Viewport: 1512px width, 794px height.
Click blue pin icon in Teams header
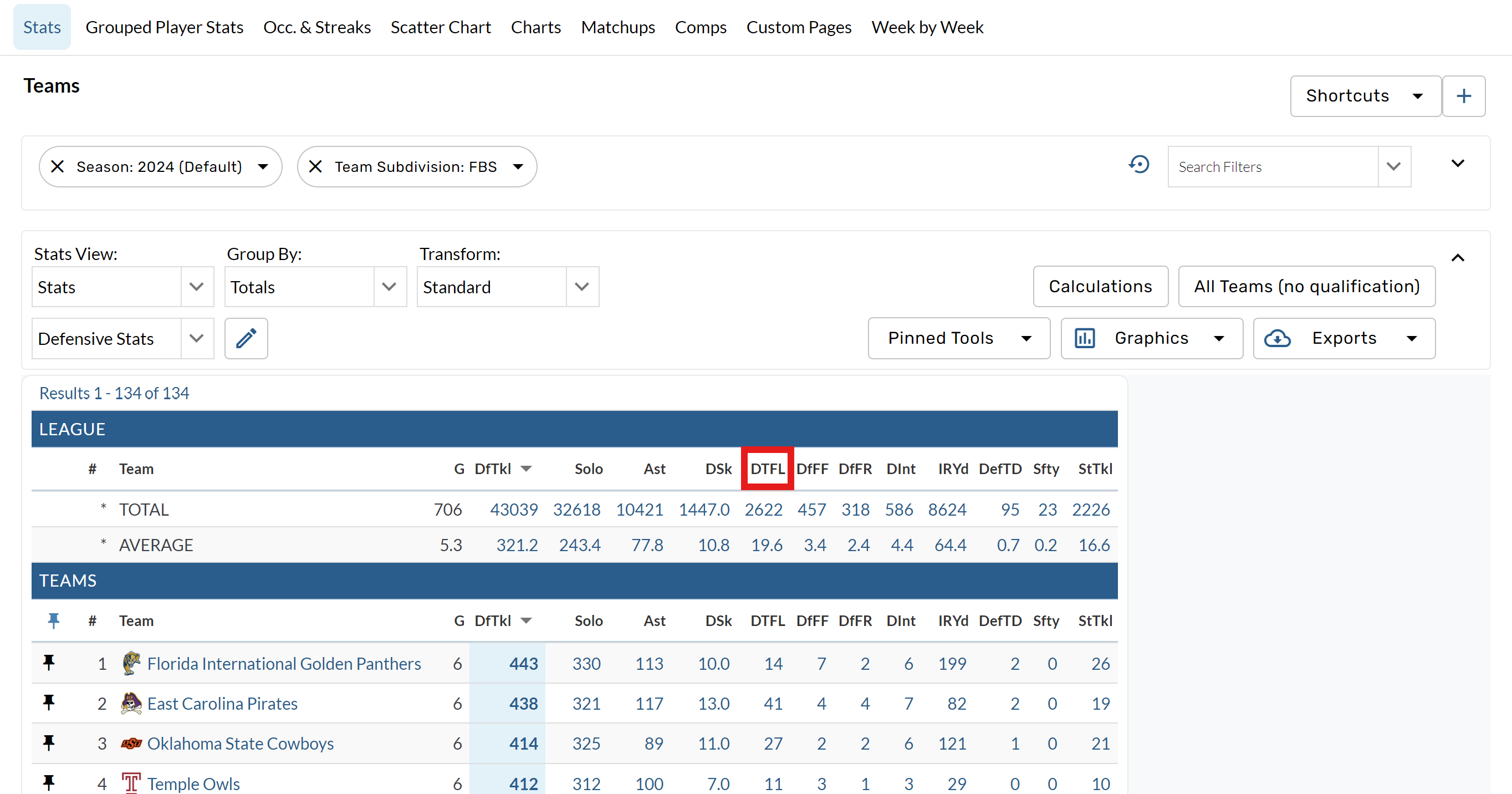[x=53, y=621]
